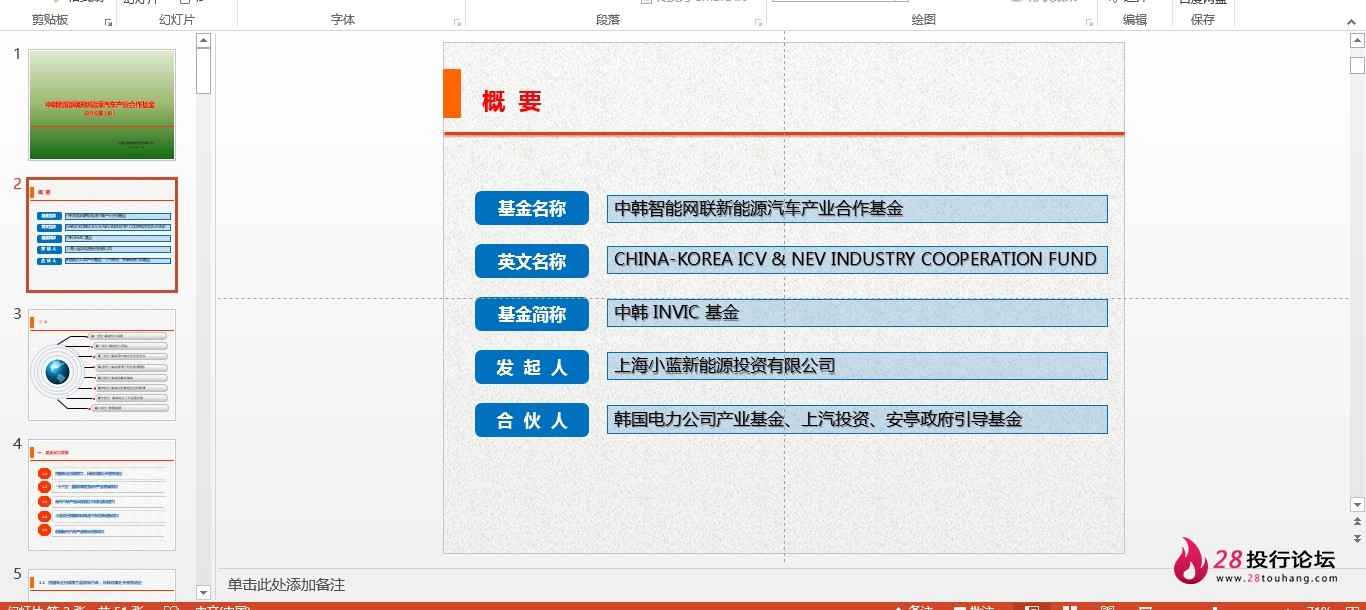Select the blue 英文名称 label shape
1366x610 pixels.
coord(532,261)
